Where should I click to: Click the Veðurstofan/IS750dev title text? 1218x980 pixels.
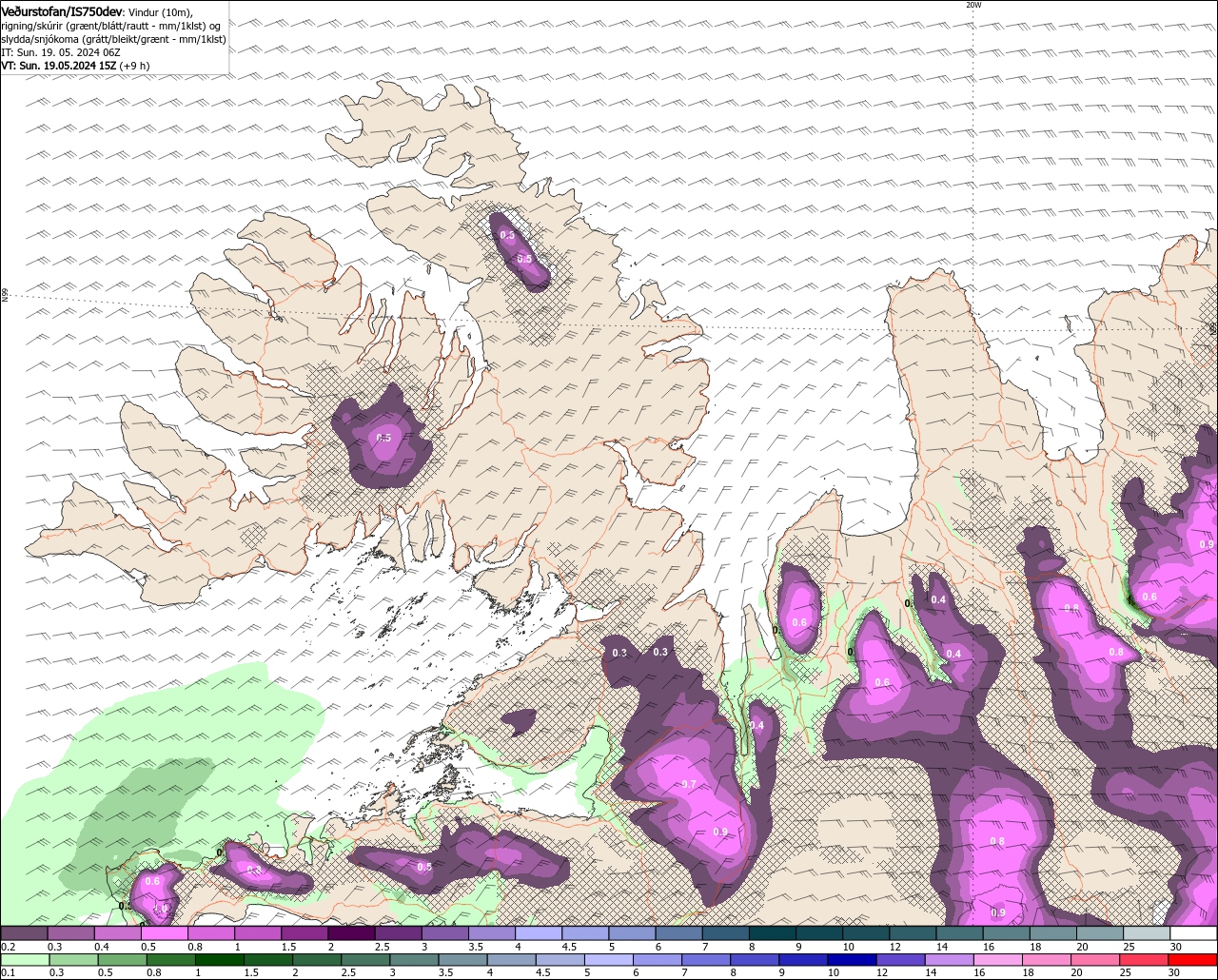point(62,11)
